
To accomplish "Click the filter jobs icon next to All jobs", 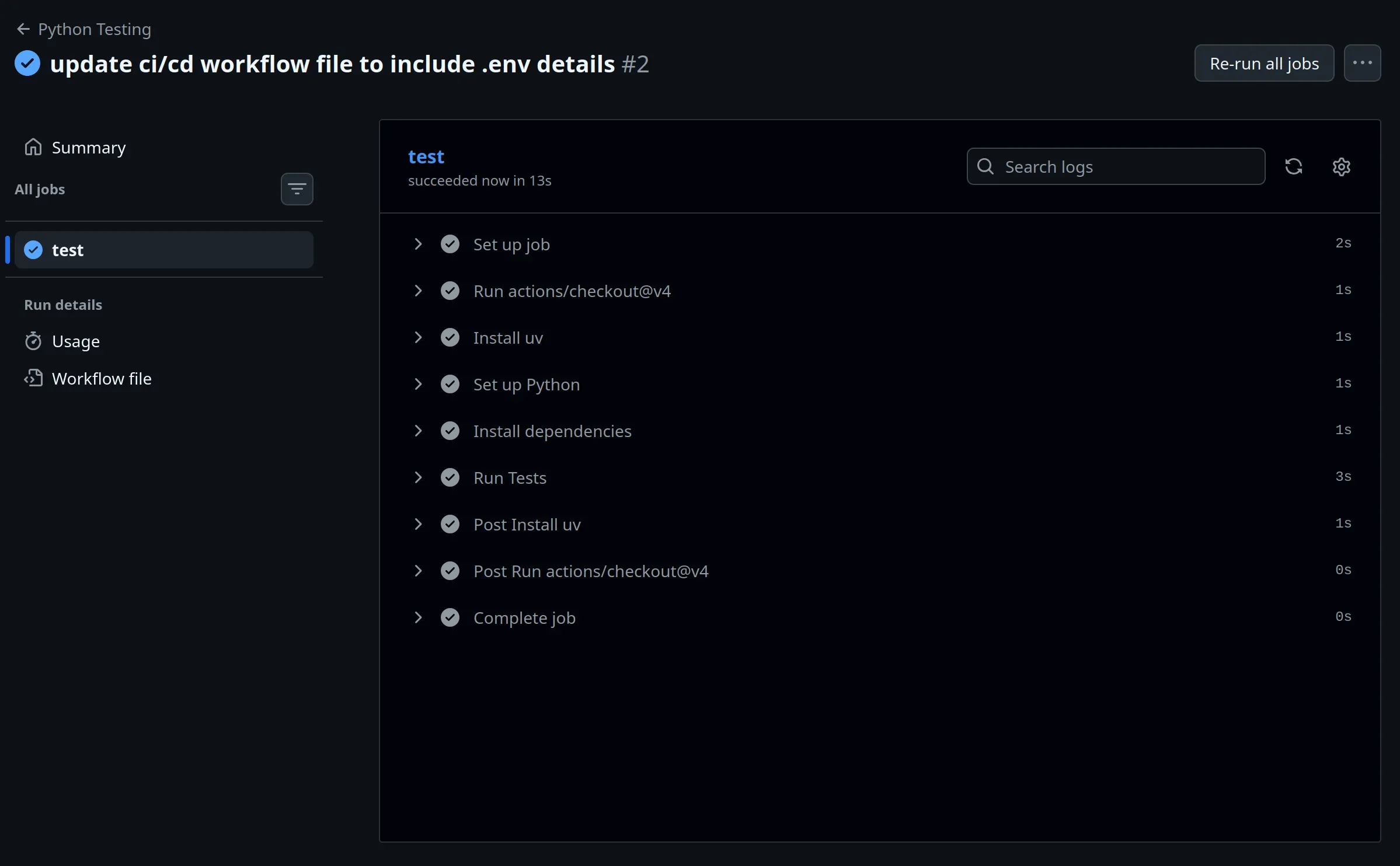I will pos(297,188).
